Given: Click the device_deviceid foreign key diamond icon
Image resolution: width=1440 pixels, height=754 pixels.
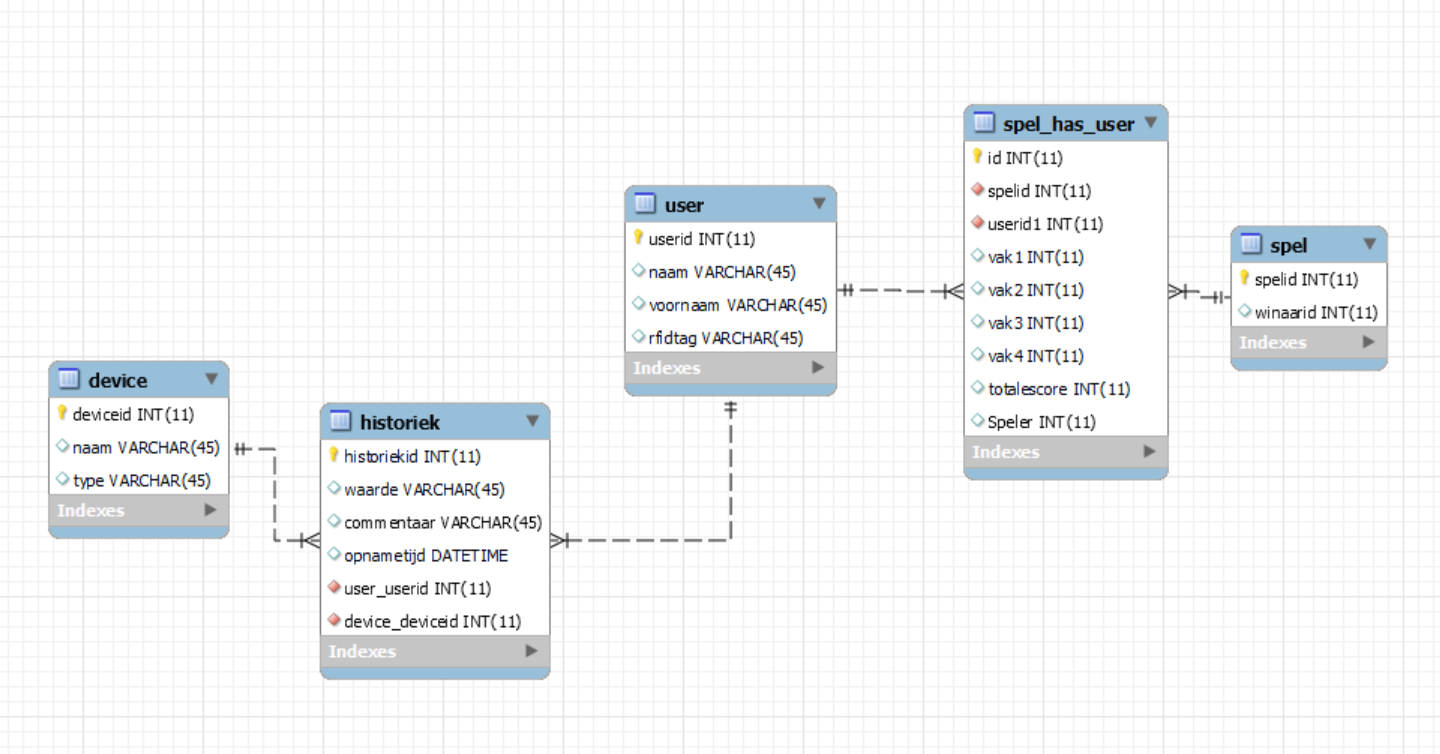Looking at the screenshot, I should [x=334, y=621].
